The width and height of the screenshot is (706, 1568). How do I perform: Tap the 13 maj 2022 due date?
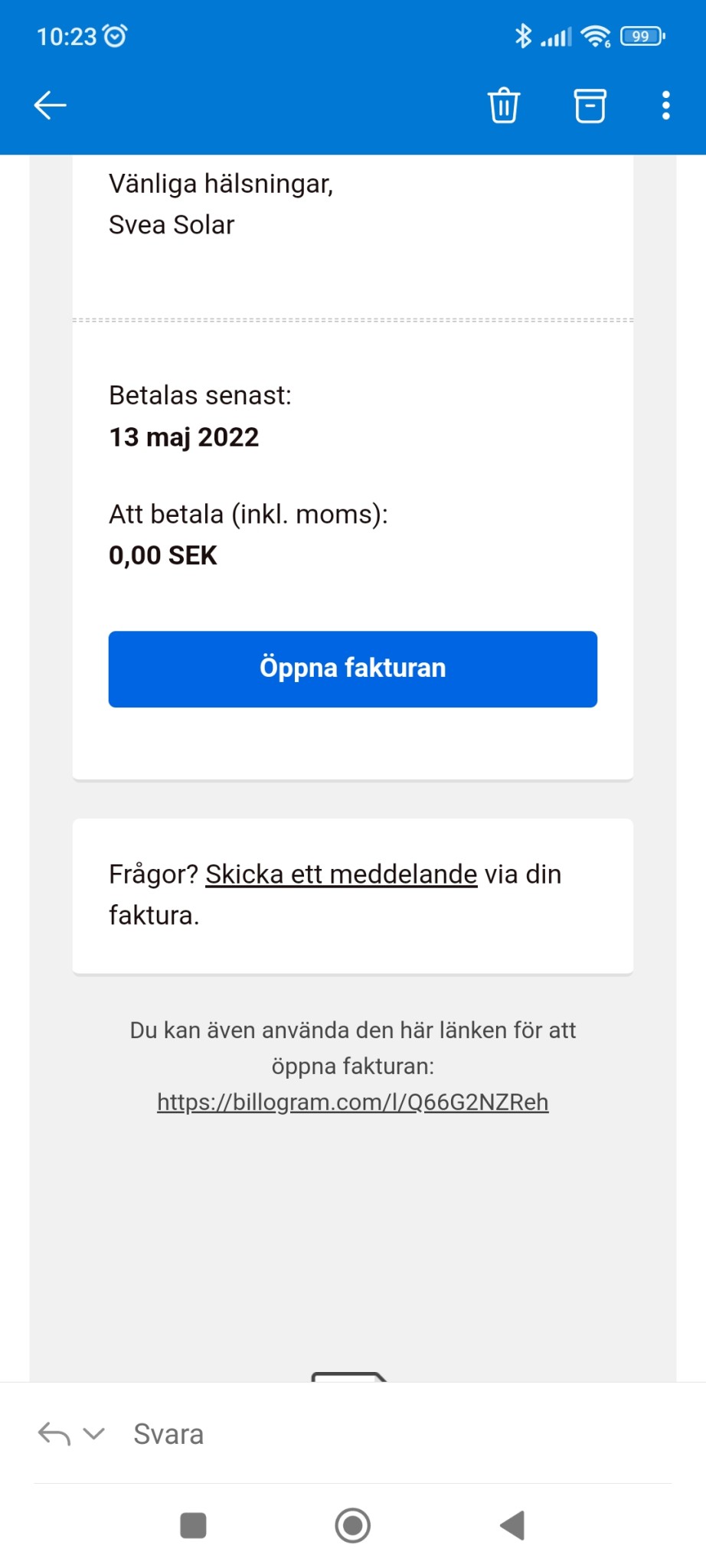coord(184,437)
